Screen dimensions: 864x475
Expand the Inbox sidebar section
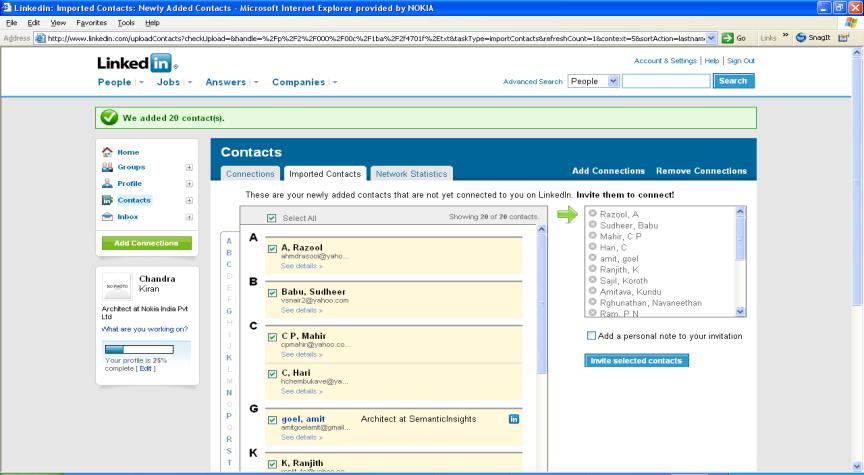click(x=189, y=217)
